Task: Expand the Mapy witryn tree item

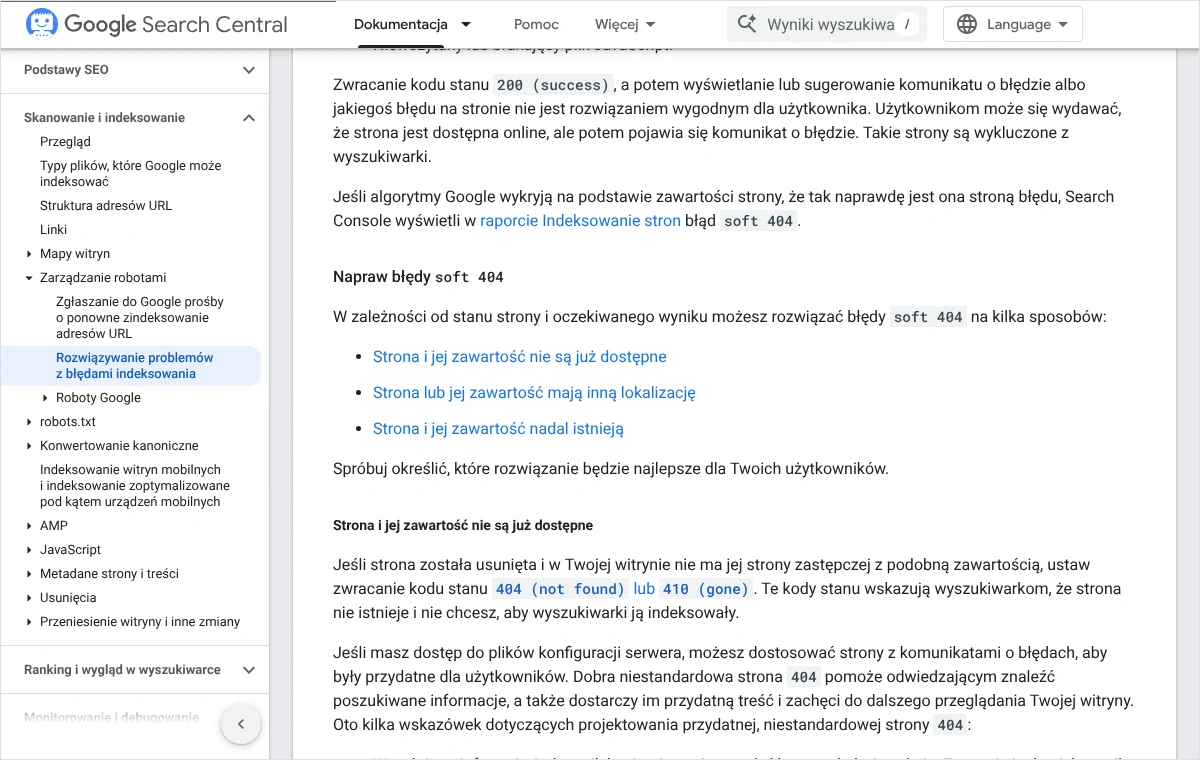Action: pos(29,254)
